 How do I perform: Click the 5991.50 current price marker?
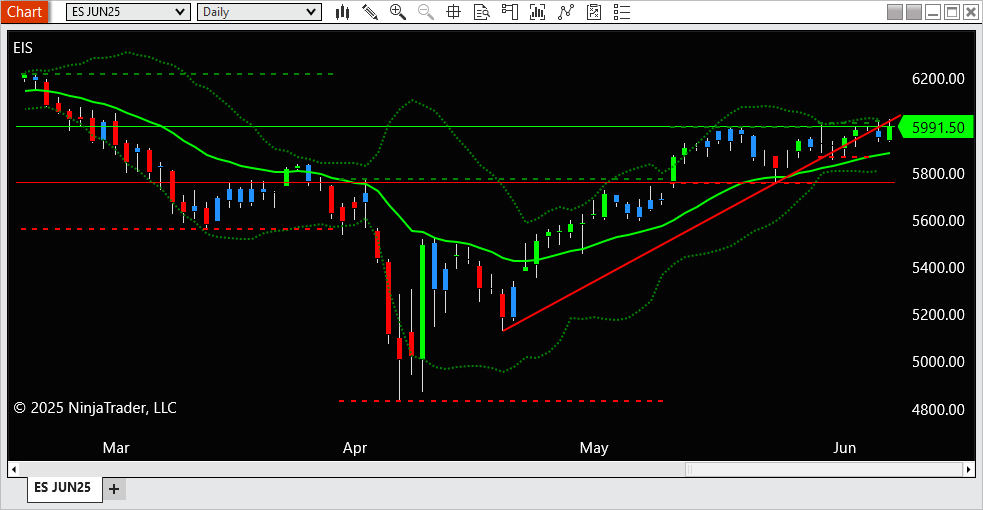pyautogui.click(x=936, y=128)
